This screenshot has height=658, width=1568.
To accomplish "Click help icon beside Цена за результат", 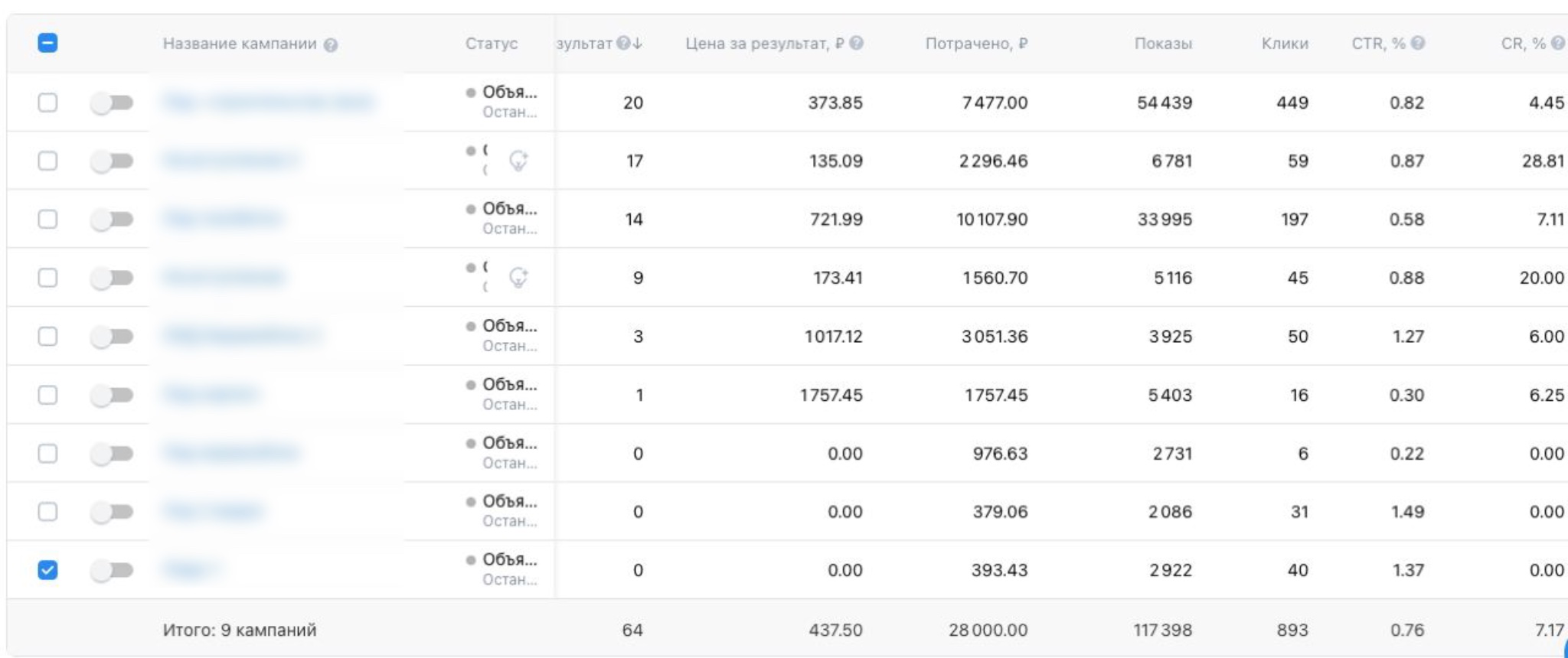I will [x=857, y=44].
